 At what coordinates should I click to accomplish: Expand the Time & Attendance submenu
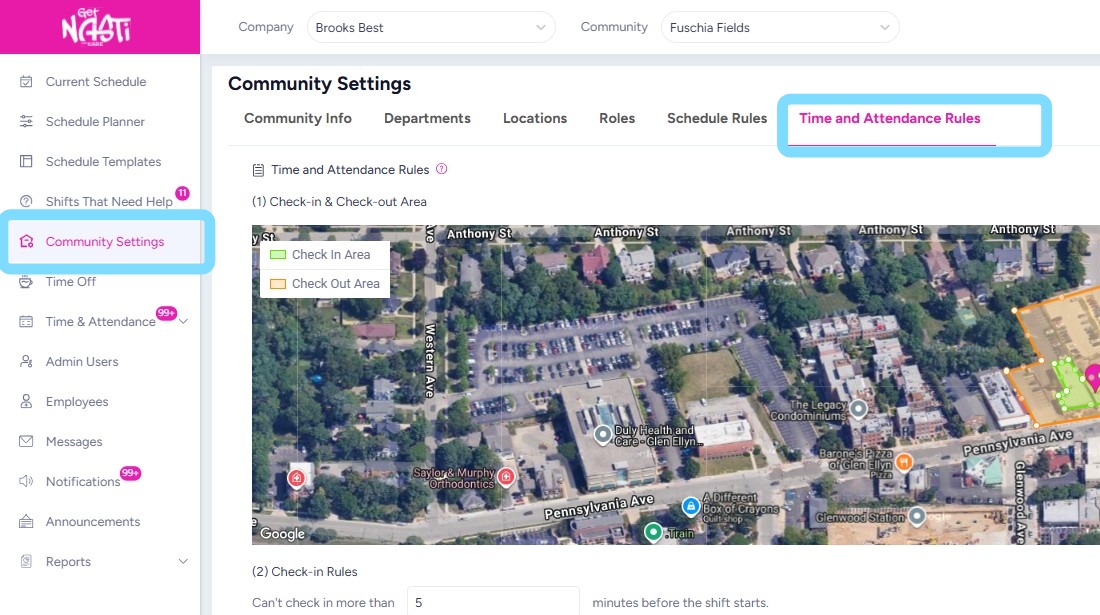(183, 321)
